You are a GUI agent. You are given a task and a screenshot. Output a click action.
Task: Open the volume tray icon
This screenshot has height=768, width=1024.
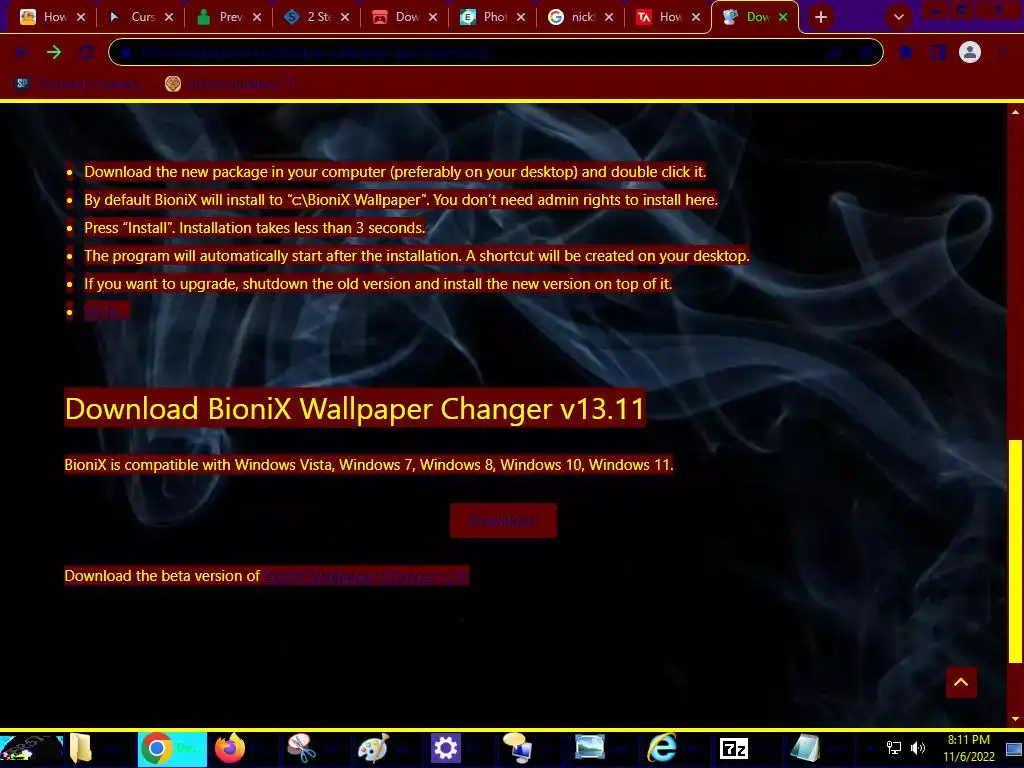click(918, 748)
